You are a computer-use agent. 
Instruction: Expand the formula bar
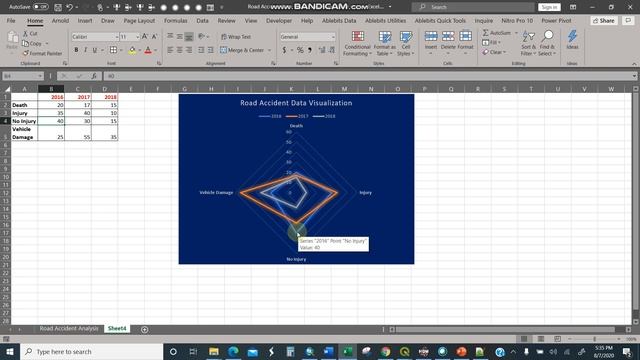[634, 76]
